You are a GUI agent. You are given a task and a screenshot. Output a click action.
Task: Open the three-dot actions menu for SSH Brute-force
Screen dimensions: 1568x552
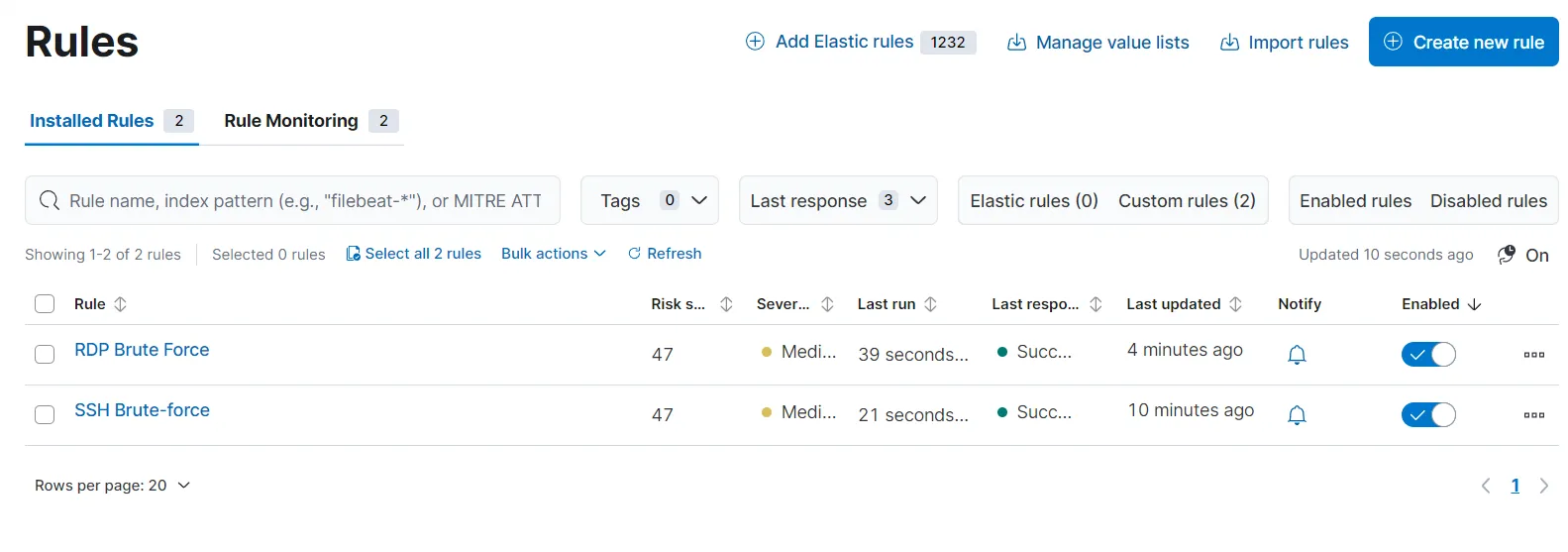click(x=1534, y=414)
